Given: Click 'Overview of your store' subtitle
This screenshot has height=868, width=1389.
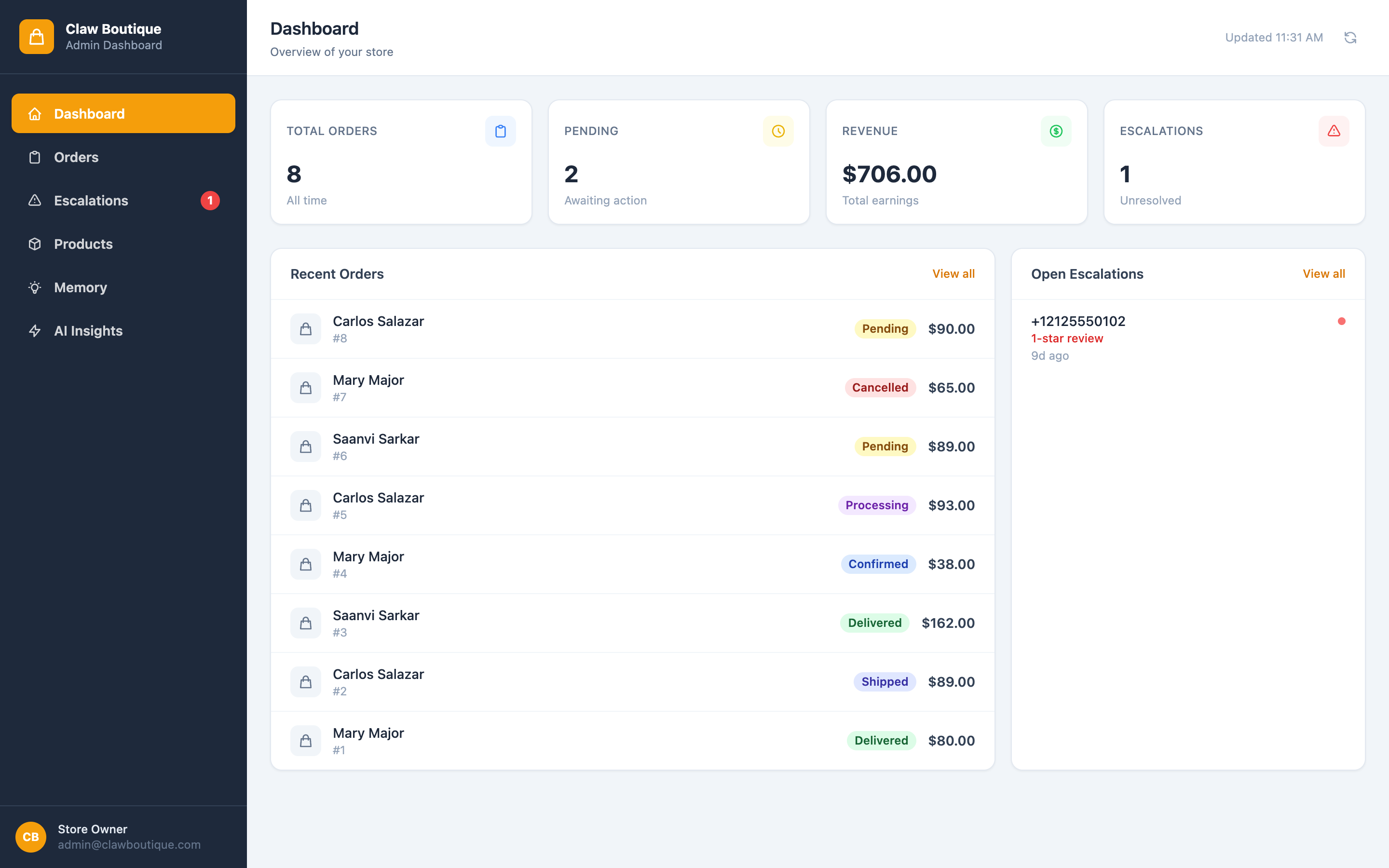Looking at the screenshot, I should pyautogui.click(x=332, y=52).
